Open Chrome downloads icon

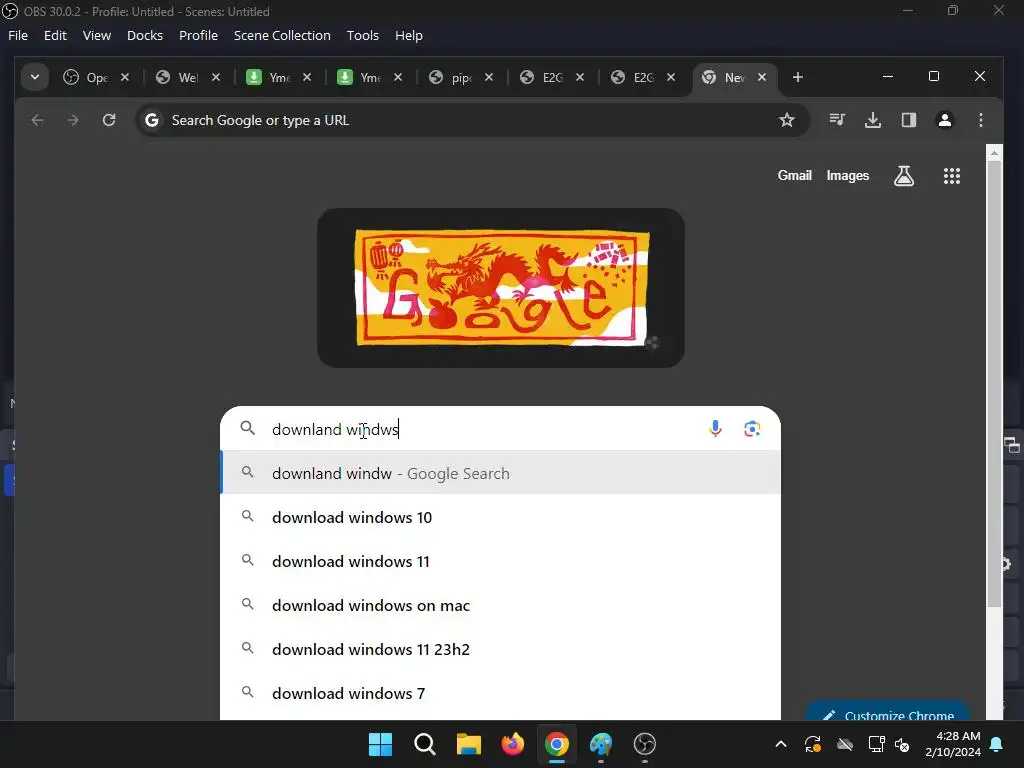[x=872, y=120]
